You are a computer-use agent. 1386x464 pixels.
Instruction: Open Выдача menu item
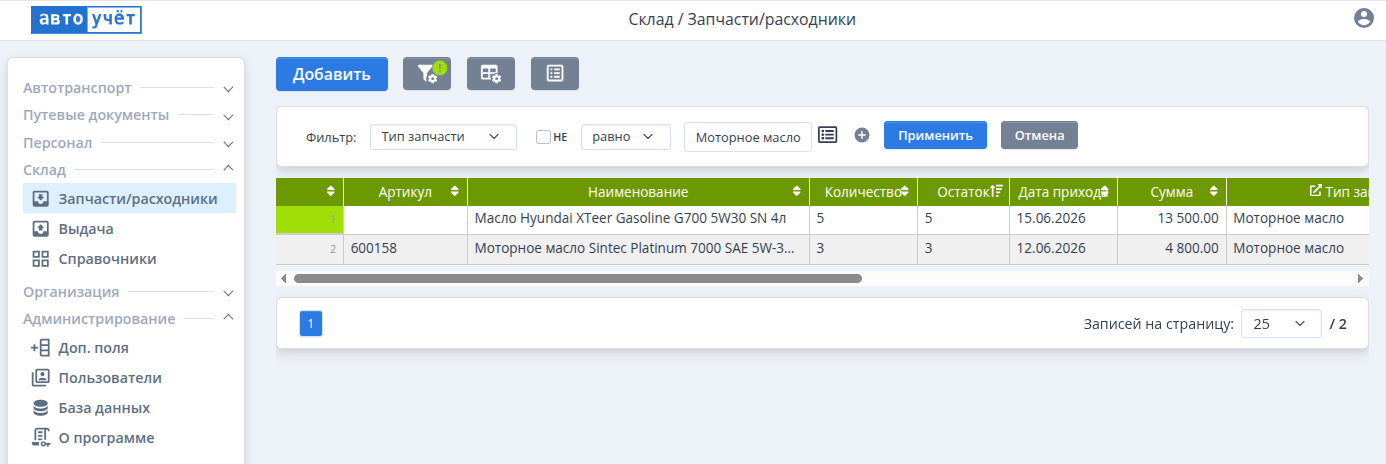[x=130, y=229]
